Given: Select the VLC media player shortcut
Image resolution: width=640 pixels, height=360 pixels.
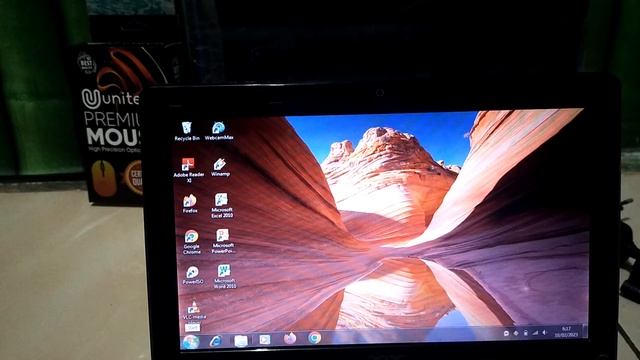Looking at the screenshot, I should point(194,312).
